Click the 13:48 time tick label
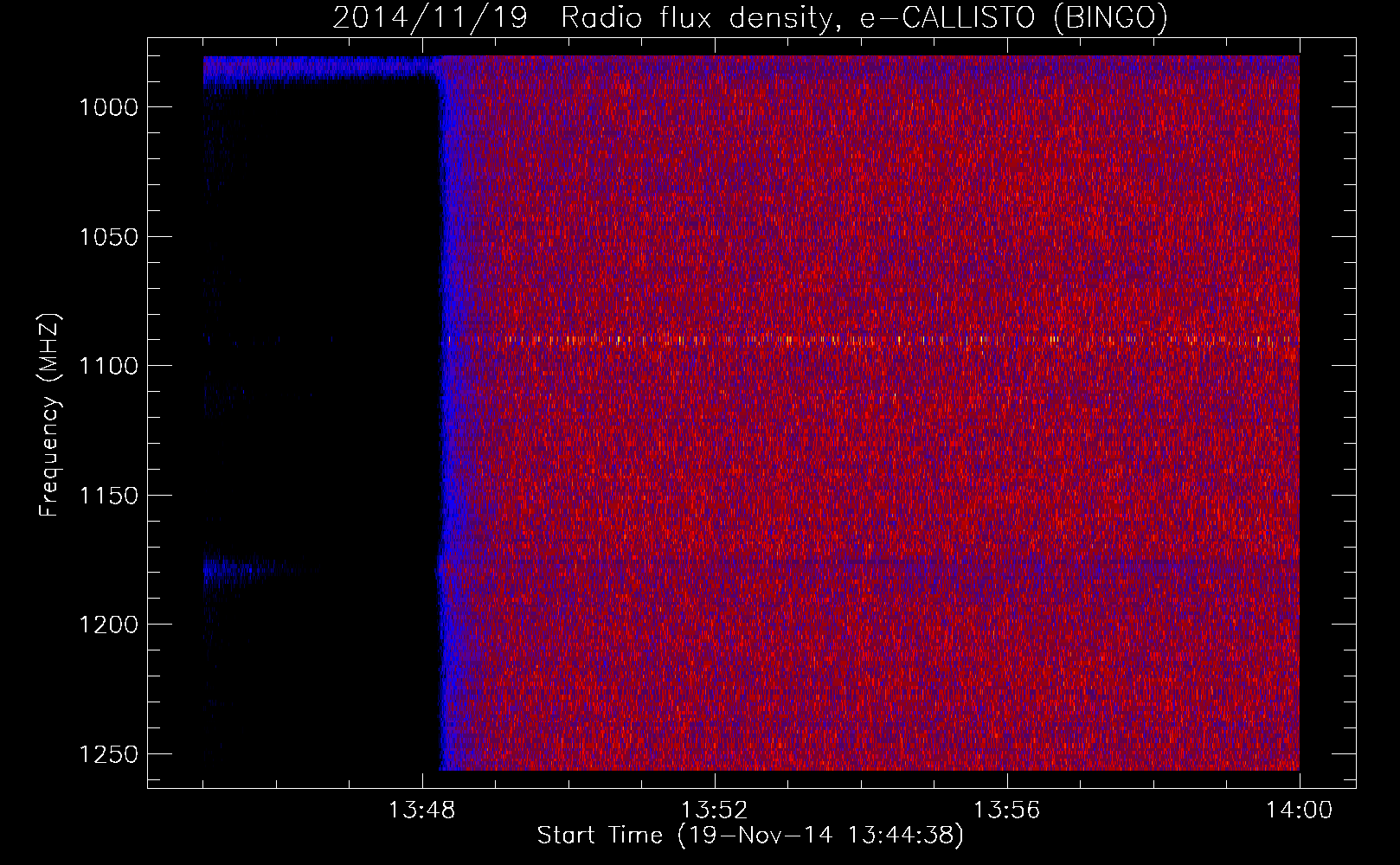Image resolution: width=1400 pixels, height=865 pixels. [421, 811]
